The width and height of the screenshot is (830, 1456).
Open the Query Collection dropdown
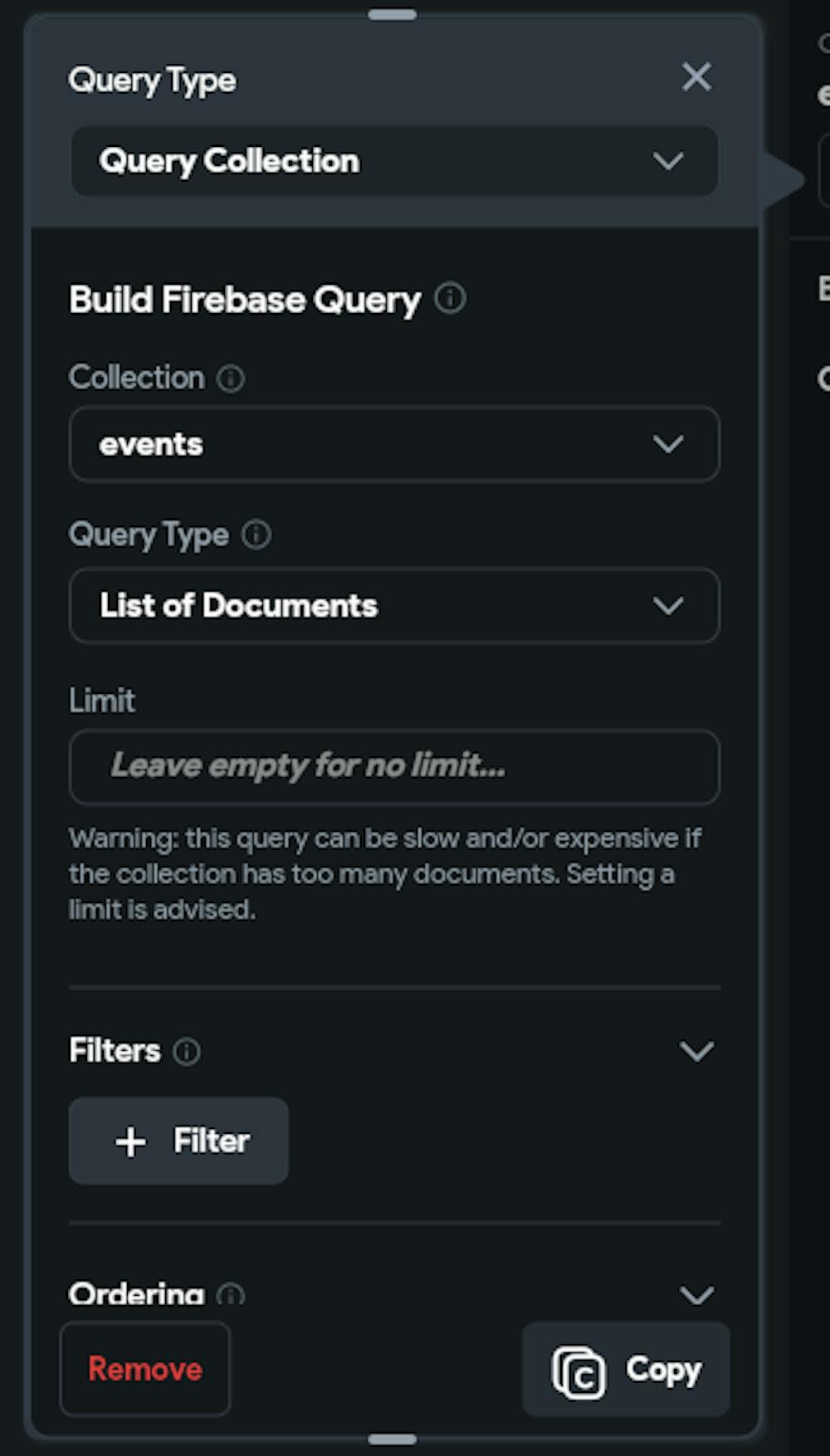(393, 162)
